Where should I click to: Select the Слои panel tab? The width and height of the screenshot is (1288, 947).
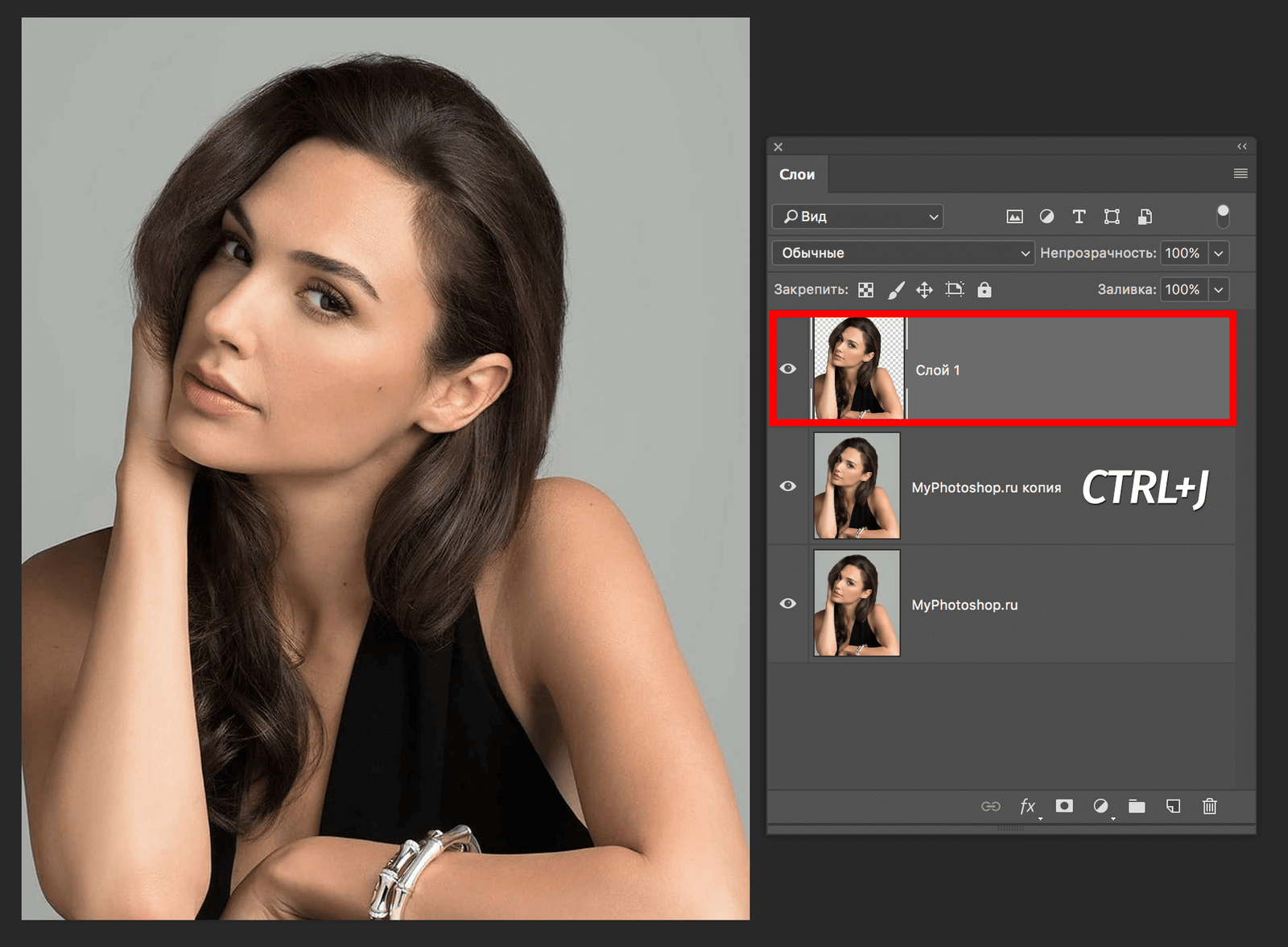point(797,175)
